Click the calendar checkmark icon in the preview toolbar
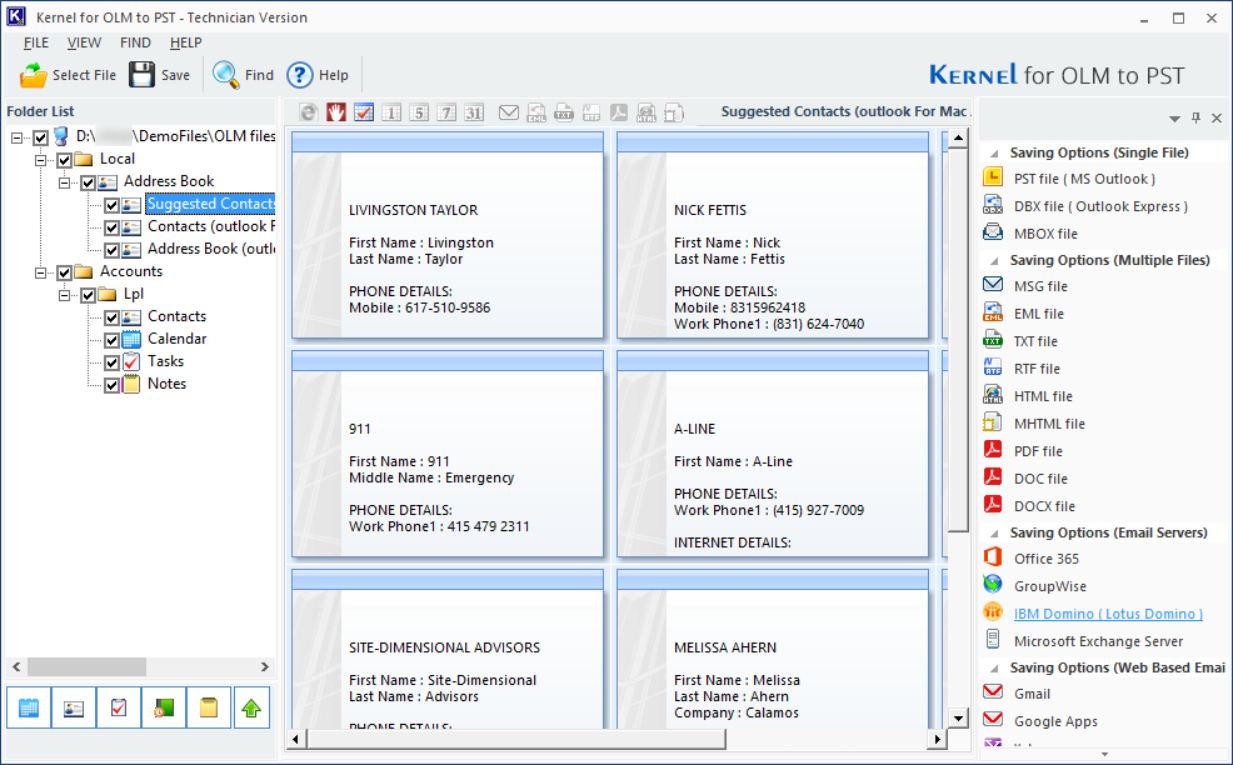 point(364,113)
